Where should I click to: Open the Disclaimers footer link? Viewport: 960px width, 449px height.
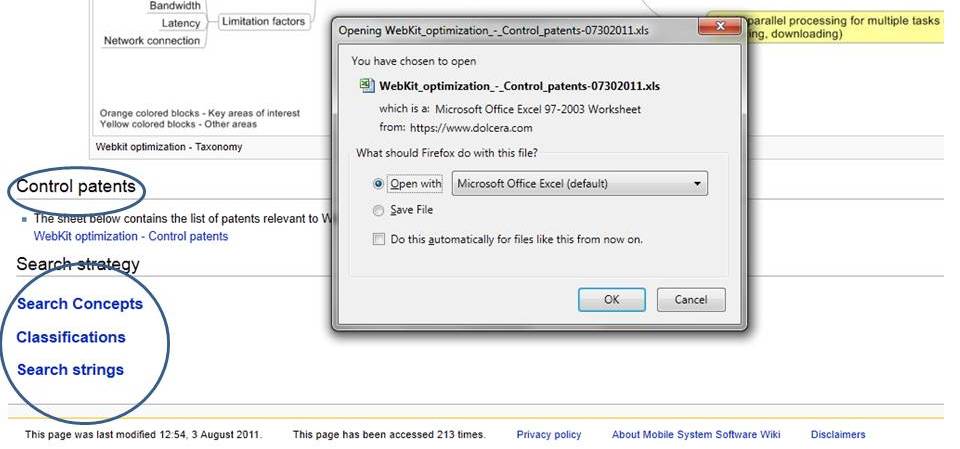(x=838, y=435)
